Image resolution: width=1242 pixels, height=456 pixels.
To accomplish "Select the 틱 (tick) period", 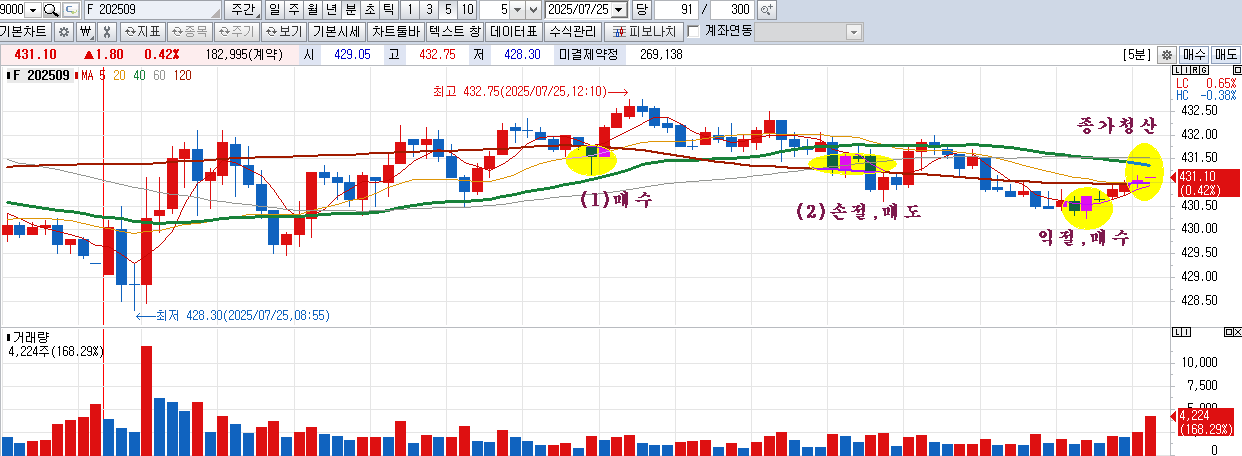I will pos(388,10).
